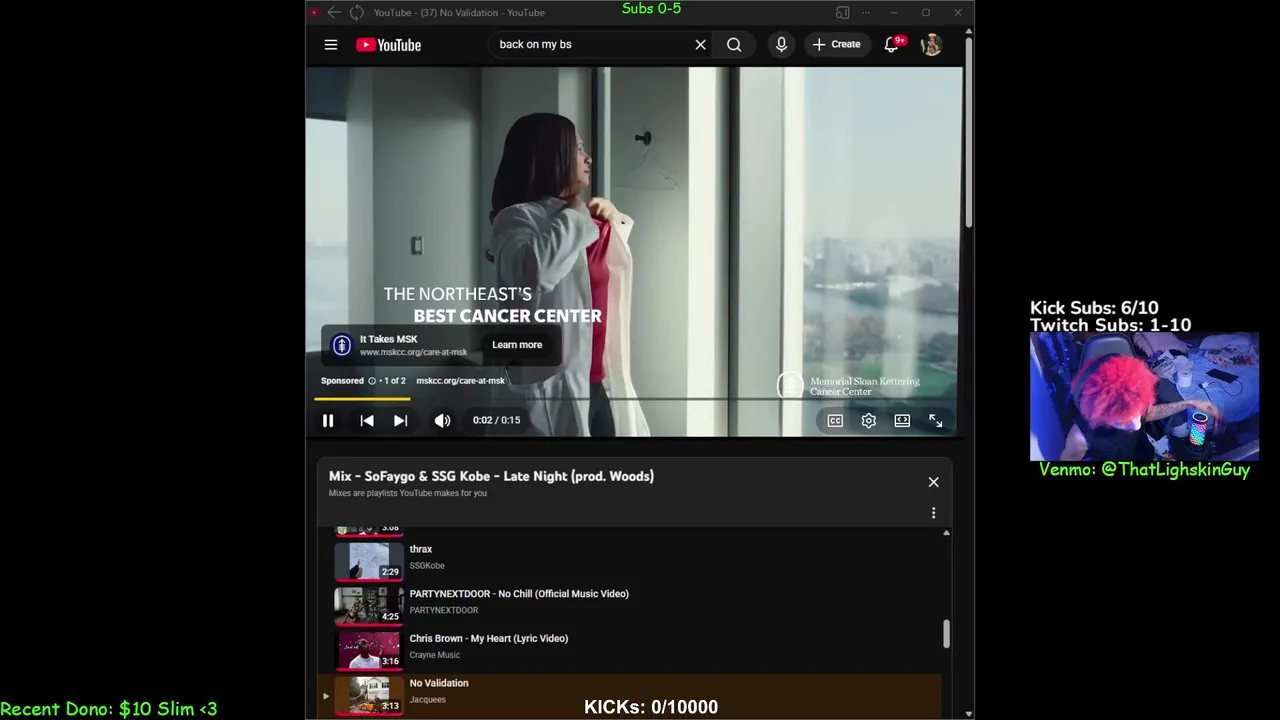Viewport: 1280px width, 720px height.
Task: Open the YouTube hamburger guide menu
Action: click(331, 45)
